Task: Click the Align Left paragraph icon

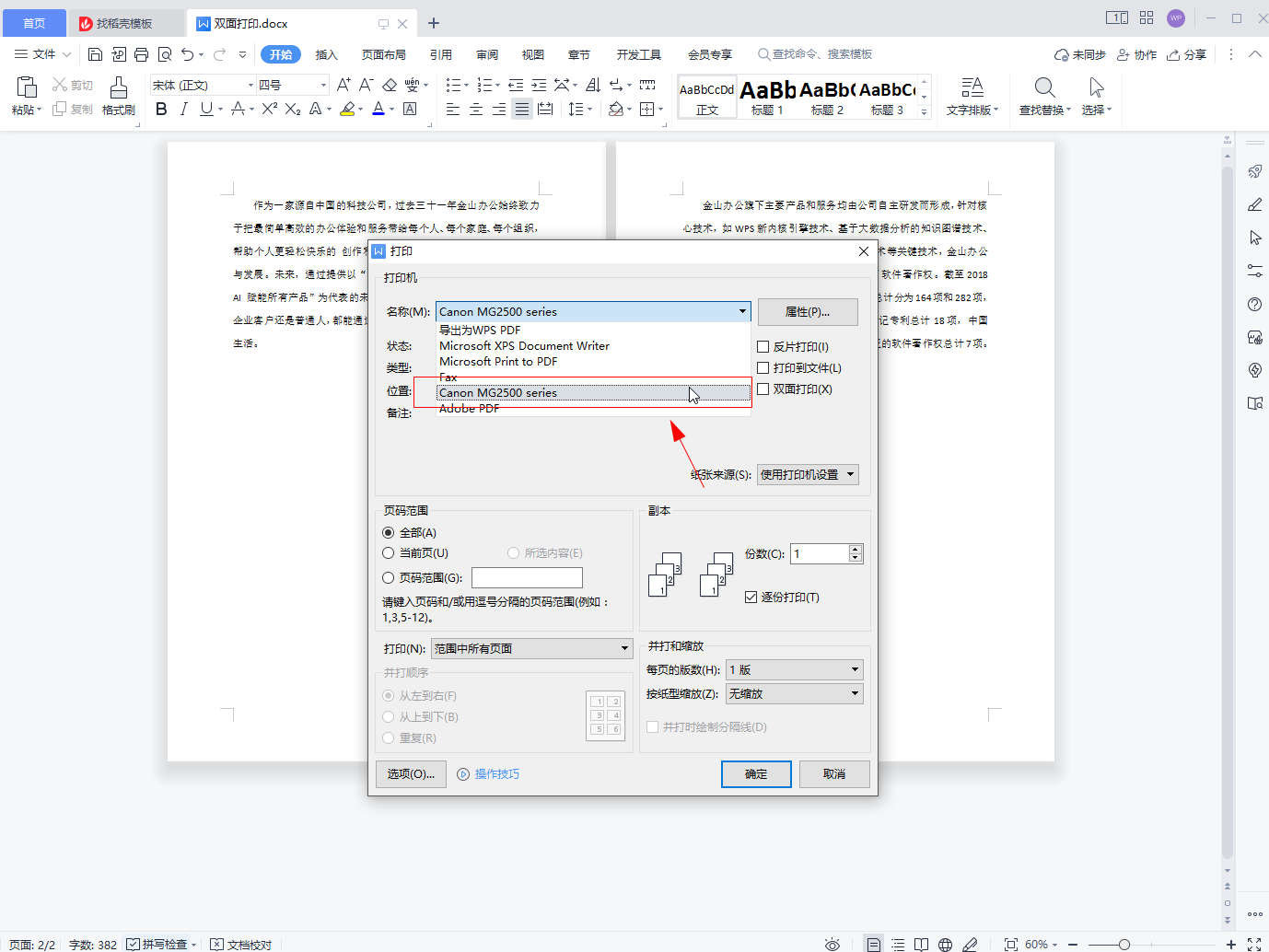Action: [x=453, y=109]
